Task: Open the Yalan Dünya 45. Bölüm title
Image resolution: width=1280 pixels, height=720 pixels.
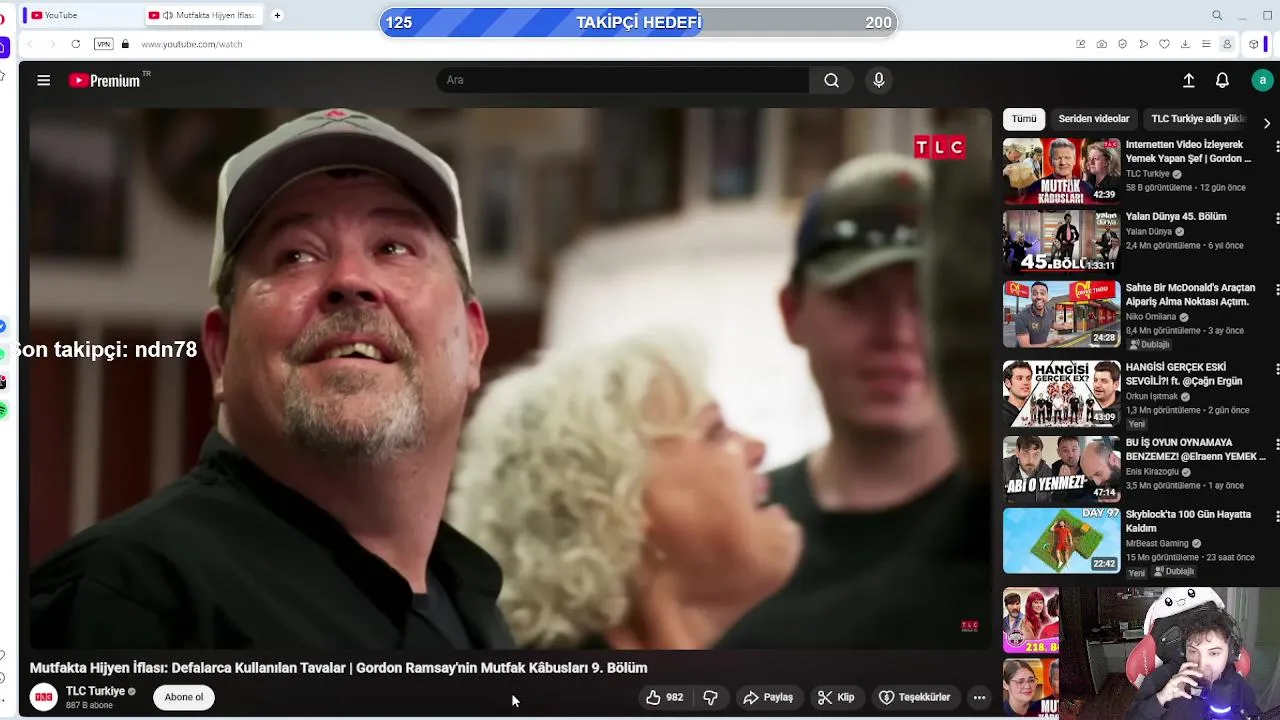Action: click(1176, 216)
